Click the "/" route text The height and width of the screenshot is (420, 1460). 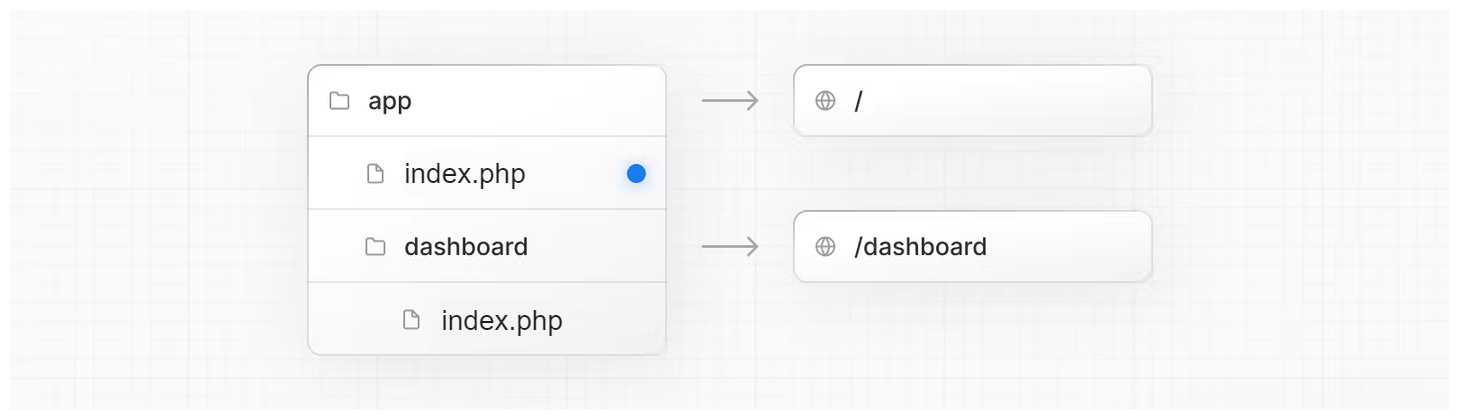858,101
